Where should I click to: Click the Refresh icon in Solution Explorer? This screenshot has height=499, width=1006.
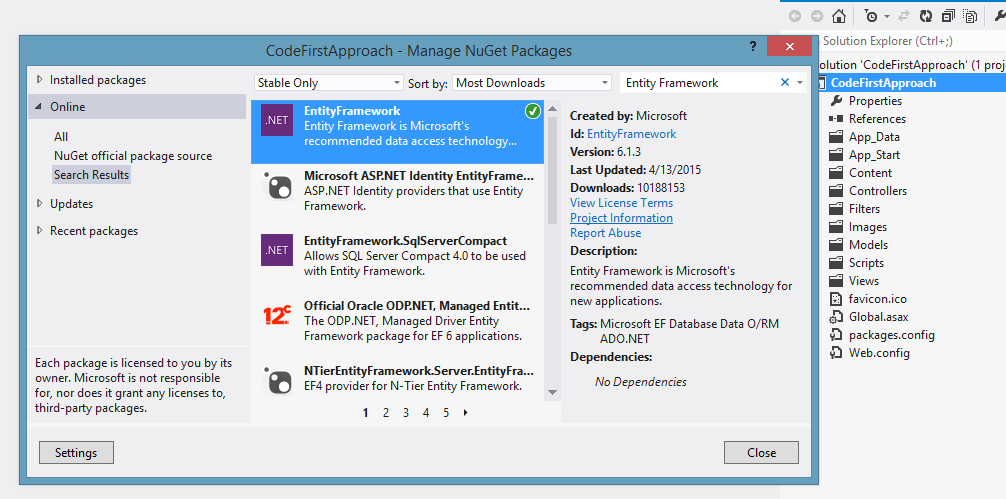(926, 16)
